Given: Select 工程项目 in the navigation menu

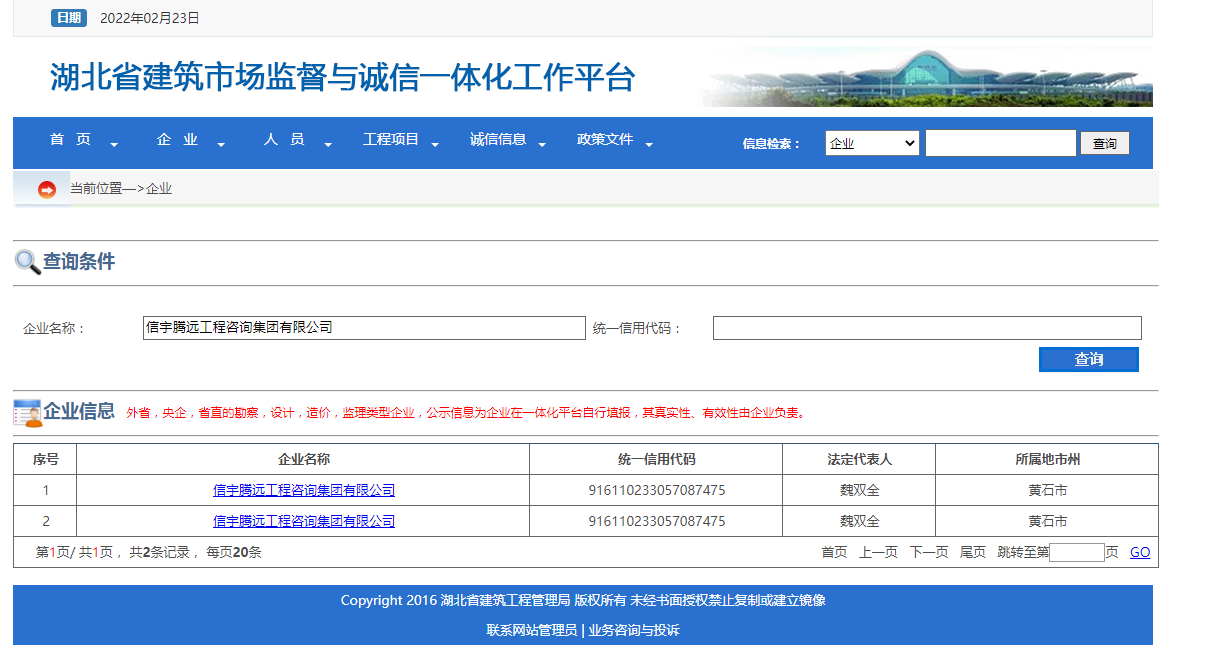Looking at the screenshot, I should point(392,139).
